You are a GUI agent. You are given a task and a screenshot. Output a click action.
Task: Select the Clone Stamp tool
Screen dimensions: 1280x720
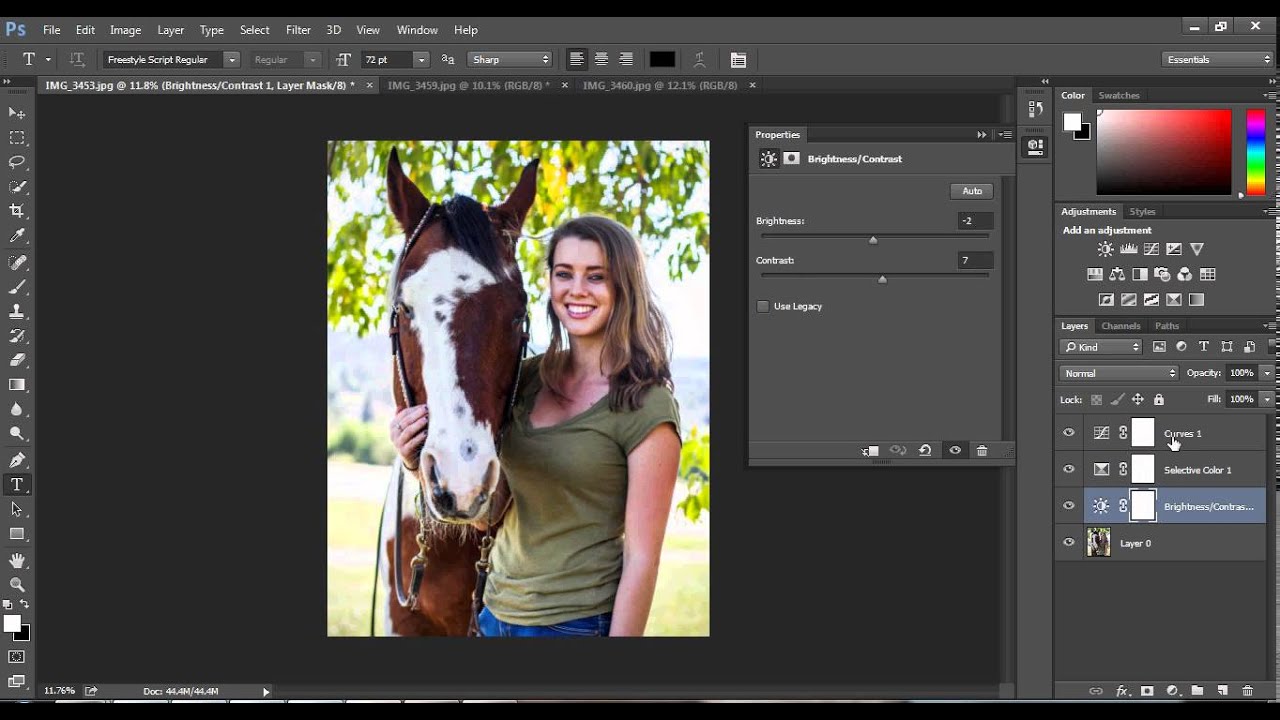click(17, 311)
